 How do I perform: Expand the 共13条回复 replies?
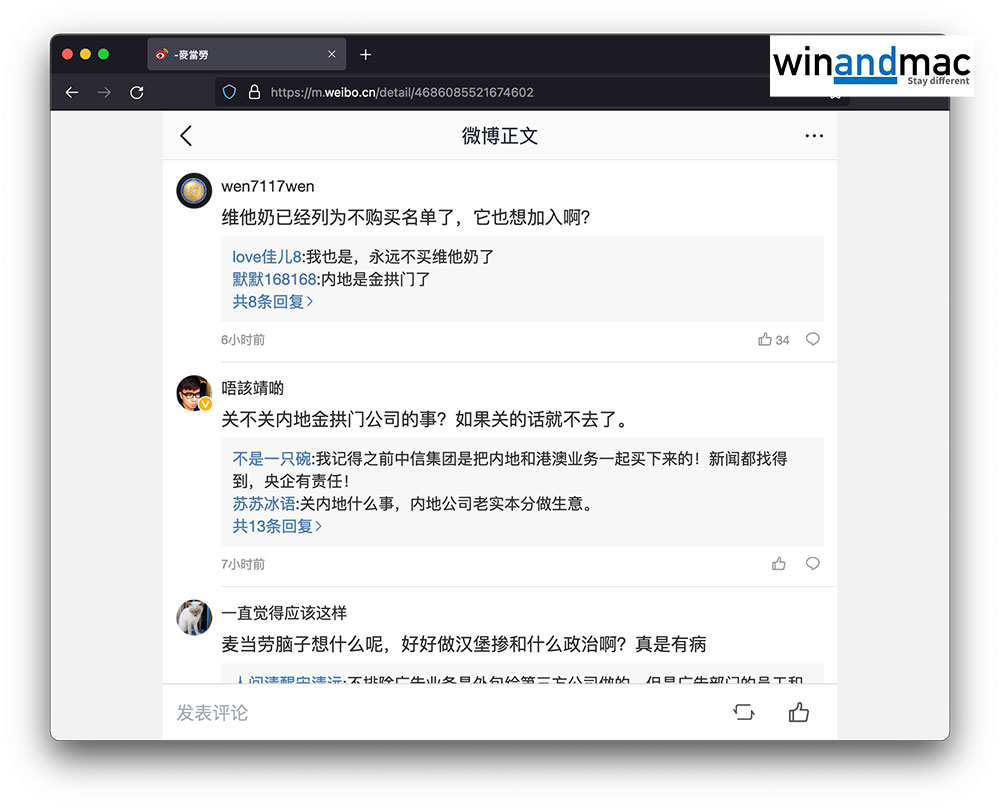click(x=277, y=525)
